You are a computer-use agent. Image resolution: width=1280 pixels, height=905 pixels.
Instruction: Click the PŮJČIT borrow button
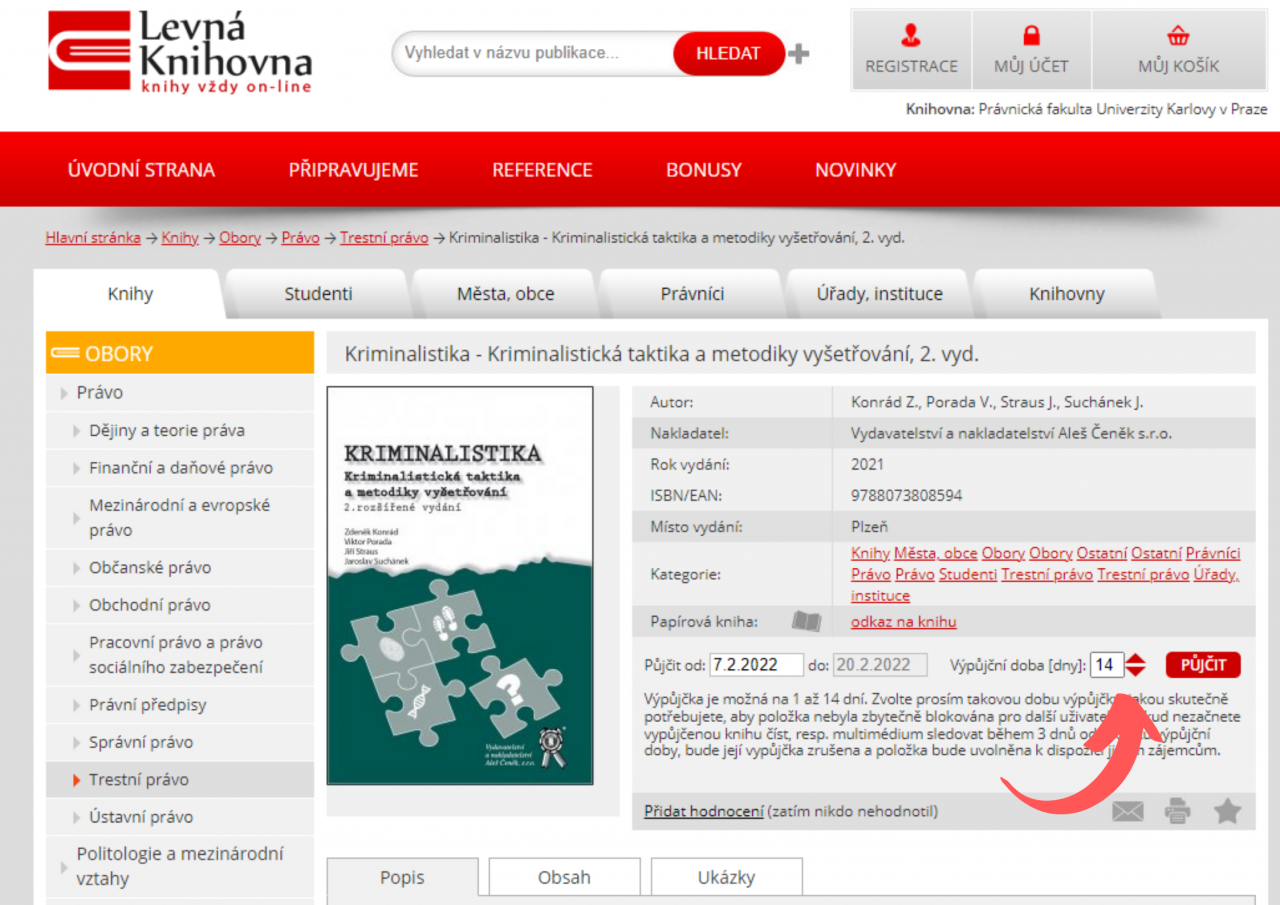[x=1203, y=665]
